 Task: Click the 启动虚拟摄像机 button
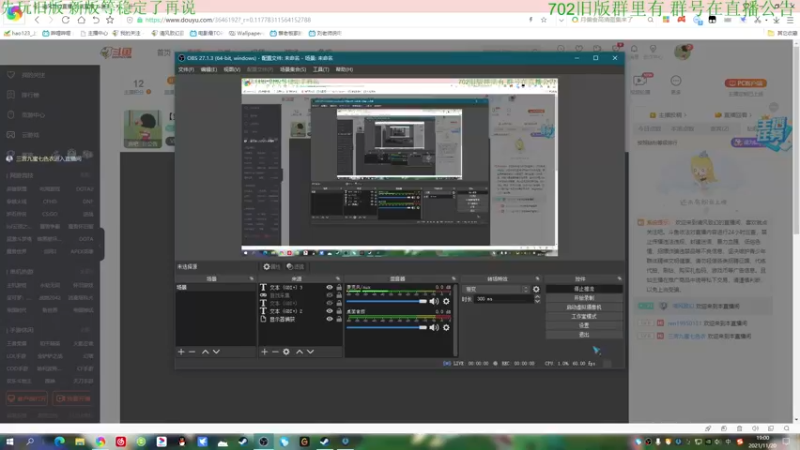[584, 307]
